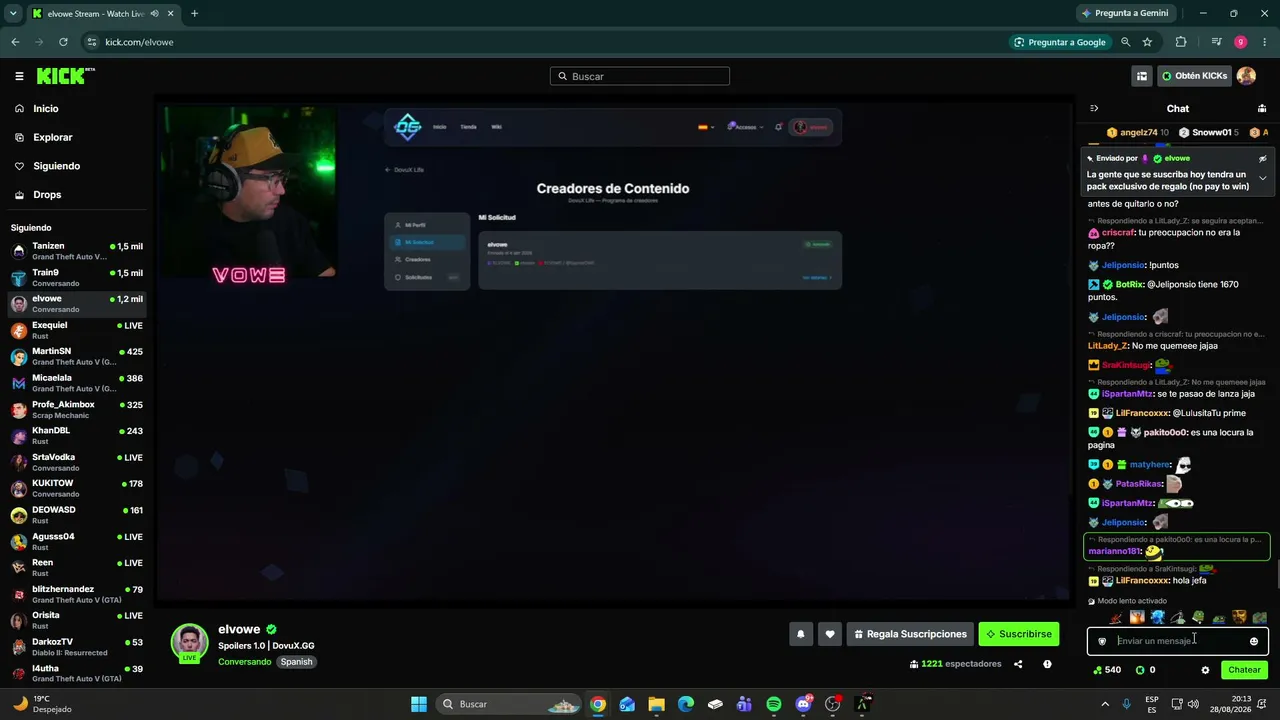Open Spotify from the taskbar
This screenshot has height=720, width=1280.
pyautogui.click(x=773, y=704)
